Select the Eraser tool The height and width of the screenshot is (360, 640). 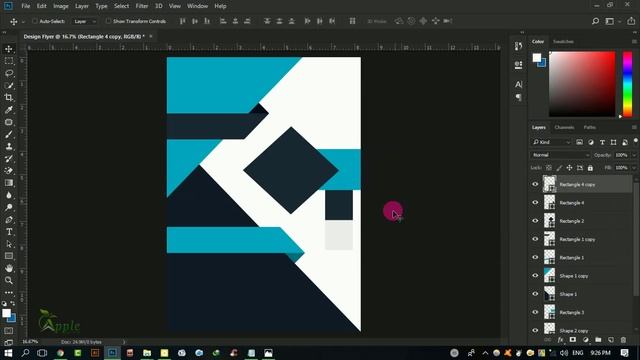9,171
